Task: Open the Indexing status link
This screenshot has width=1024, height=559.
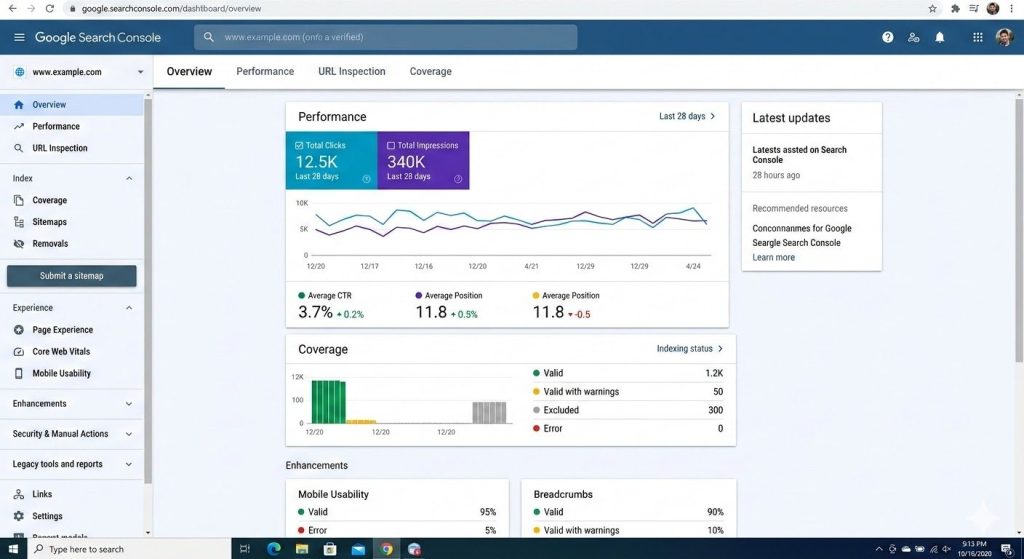Action: click(690, 349)
